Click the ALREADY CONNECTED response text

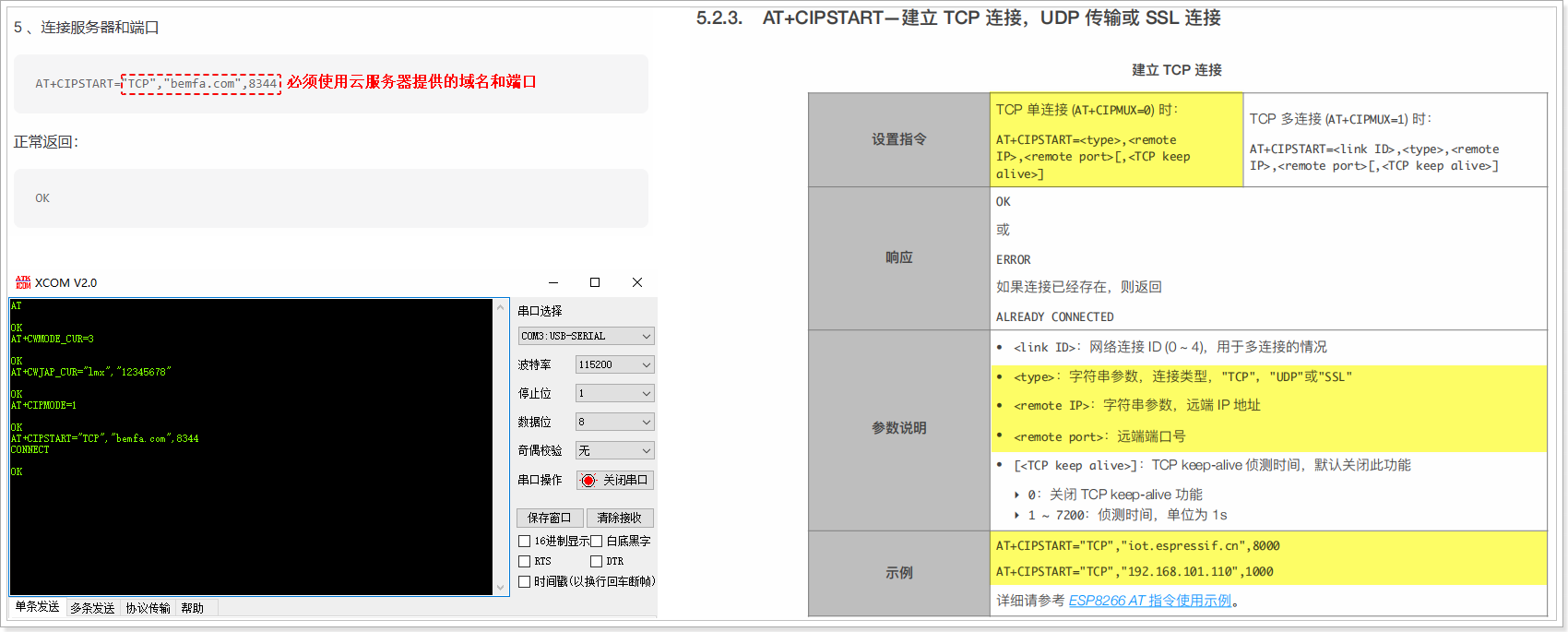[x=1054, y=316]
